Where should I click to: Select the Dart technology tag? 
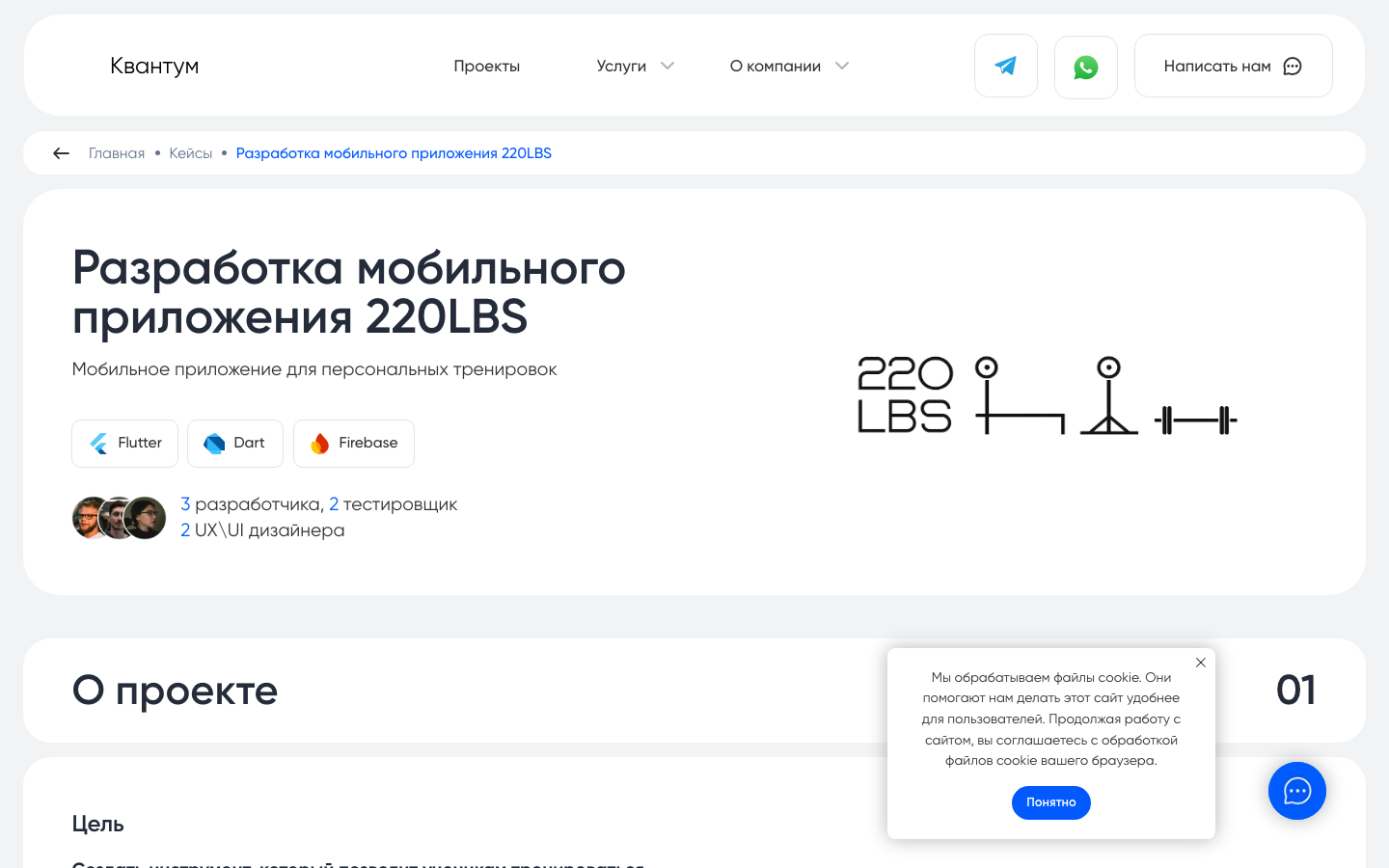point(235,444)
